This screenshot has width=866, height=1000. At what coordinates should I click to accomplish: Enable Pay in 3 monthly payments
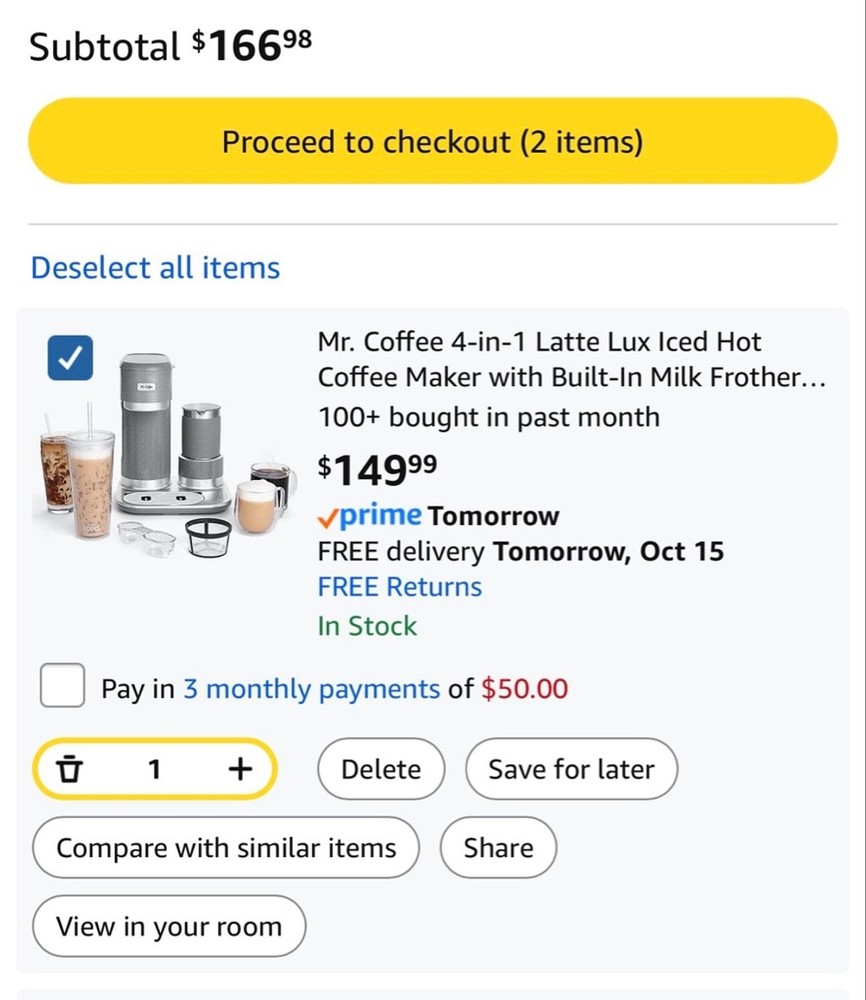coord(62,686)
